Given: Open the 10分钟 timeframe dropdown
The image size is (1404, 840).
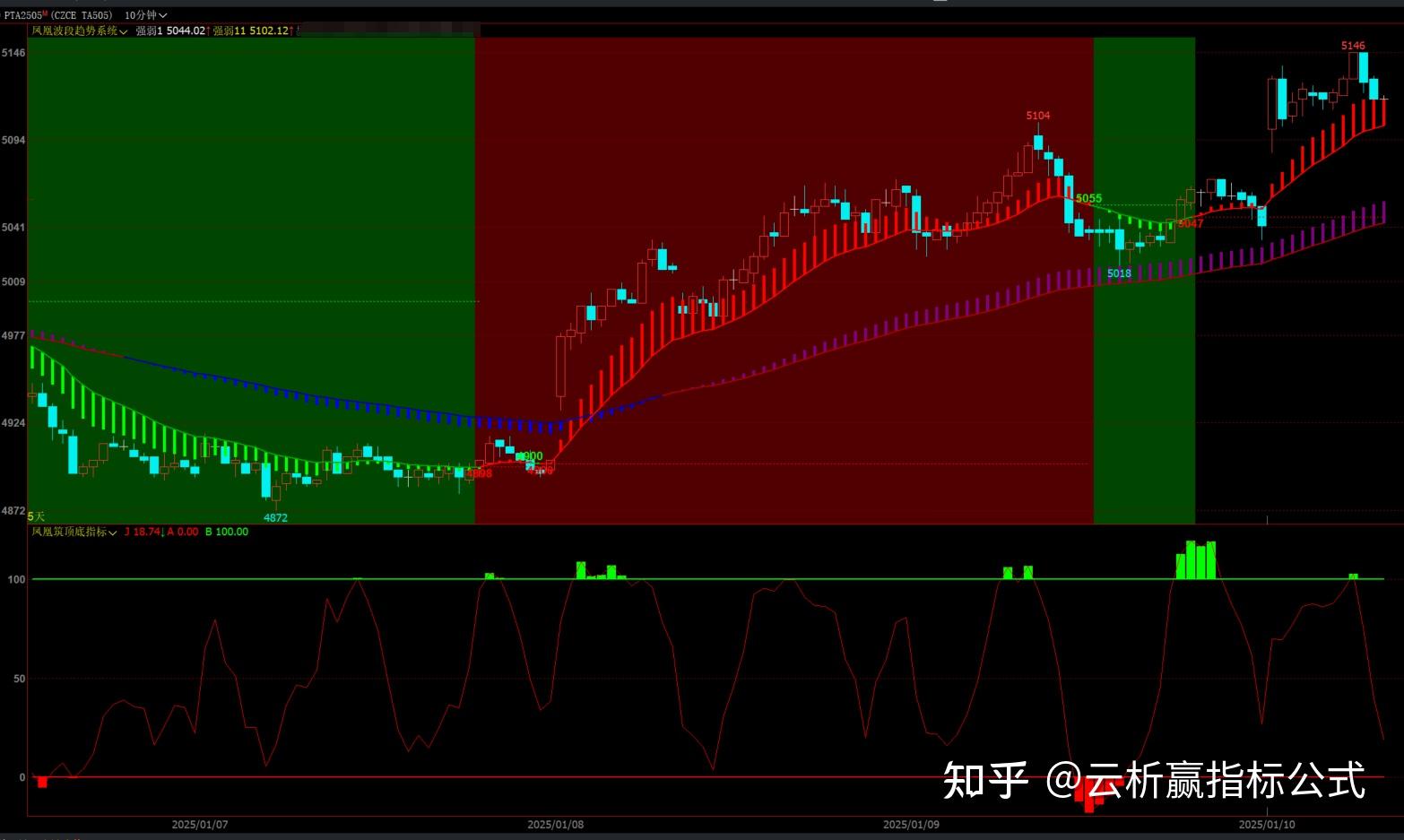Looking at the screenshot, I should pyautogui.click(x=145, y=15).
